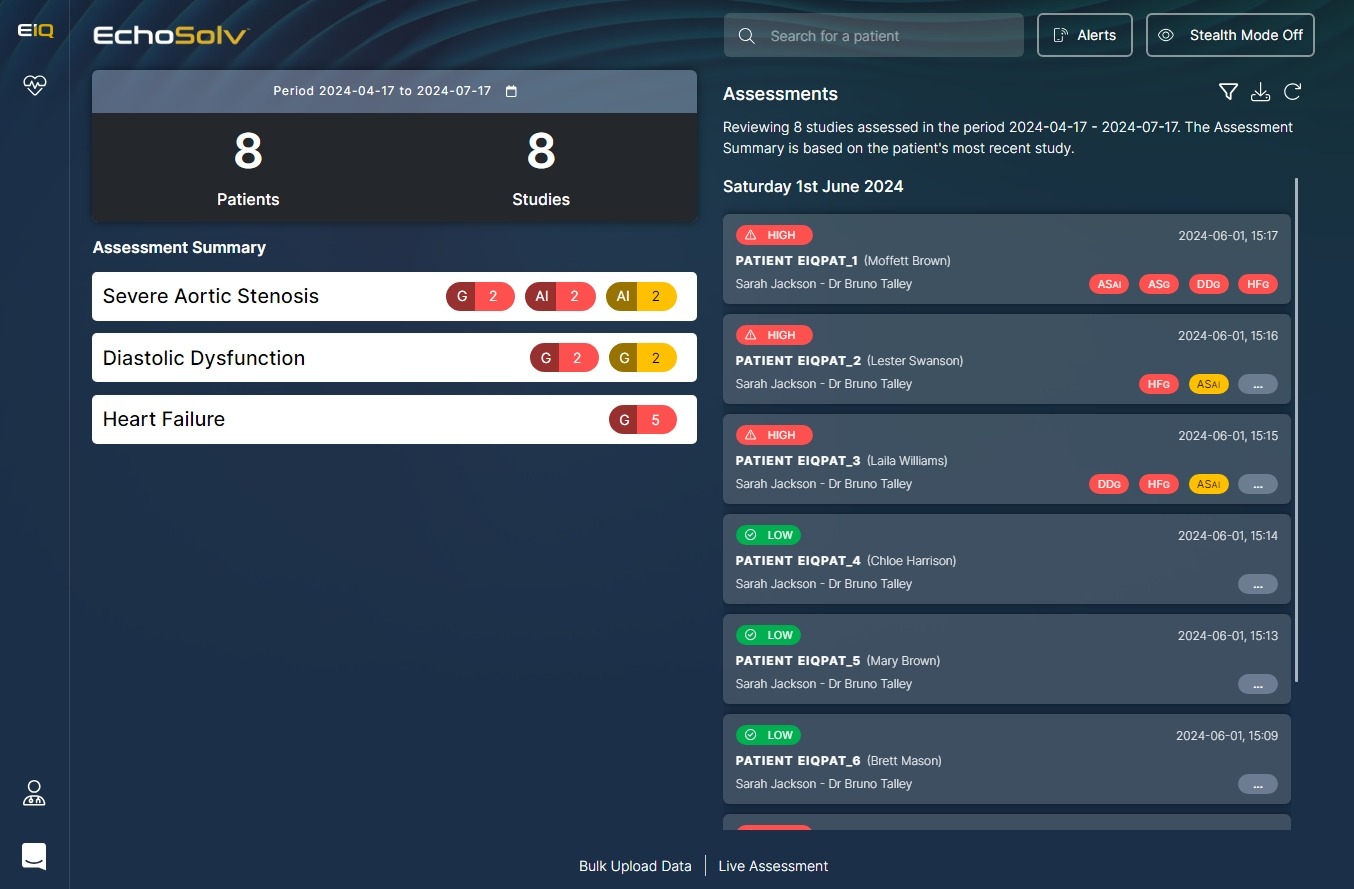Click the Search for a patient field
Image resolution: width=1354 pixels, height=889 pixels.
click(874, 35)
